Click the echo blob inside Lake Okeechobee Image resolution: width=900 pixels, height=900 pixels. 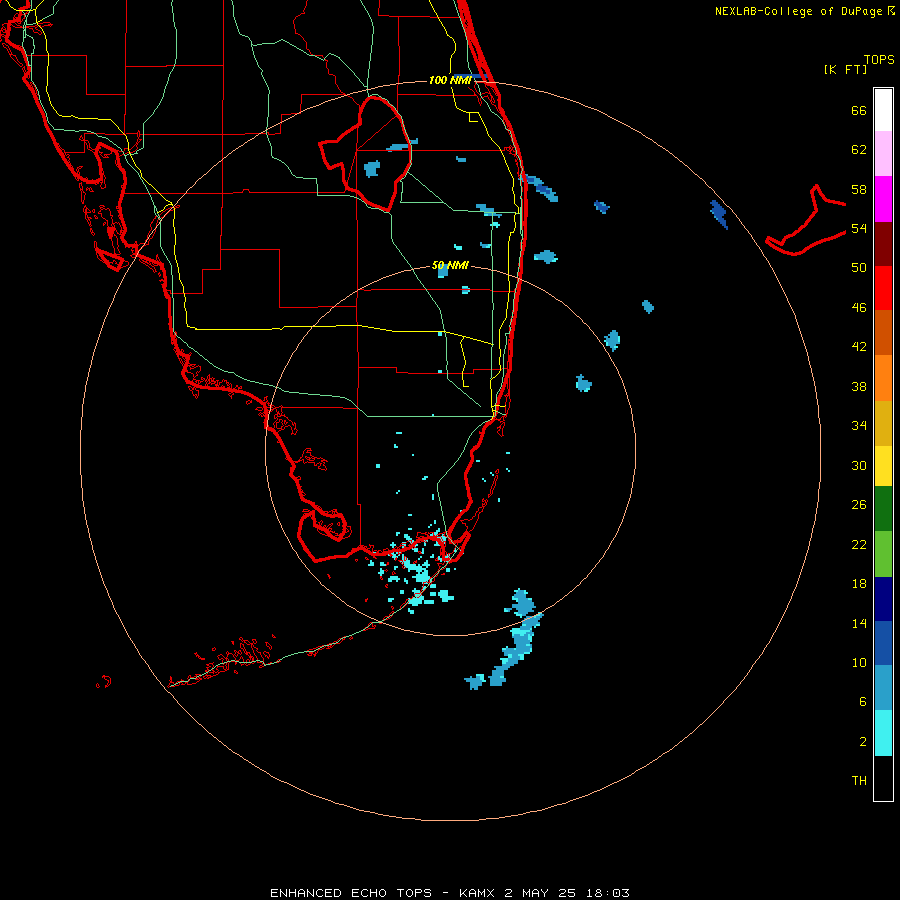click(372, 169)
